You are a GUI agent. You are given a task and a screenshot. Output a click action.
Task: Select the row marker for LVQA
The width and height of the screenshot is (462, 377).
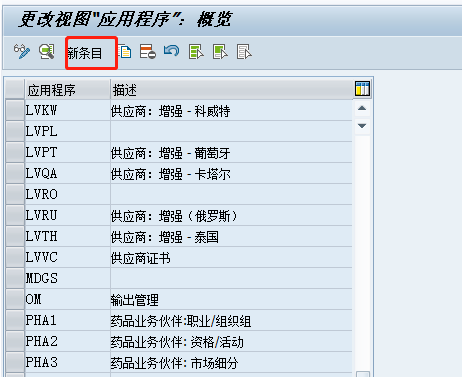[x=15, y=173]
